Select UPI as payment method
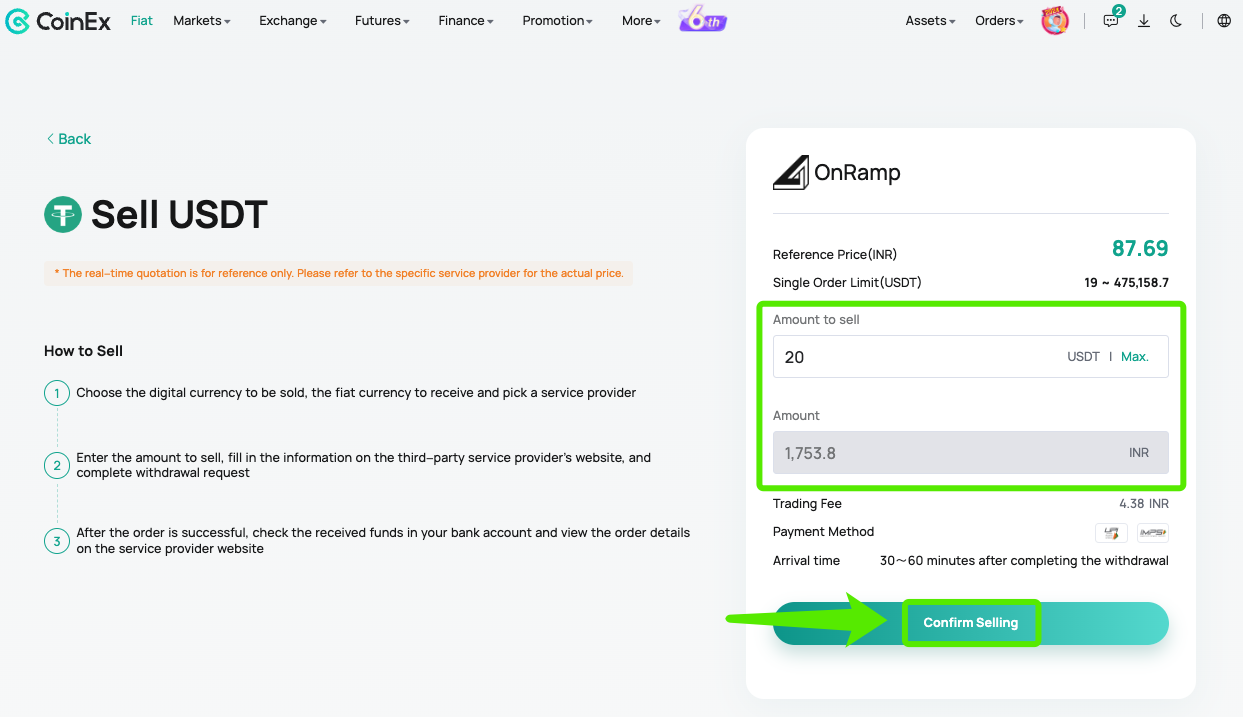Image resolution: width=1243 pixels, height=717 pixels. (1111, 532)
